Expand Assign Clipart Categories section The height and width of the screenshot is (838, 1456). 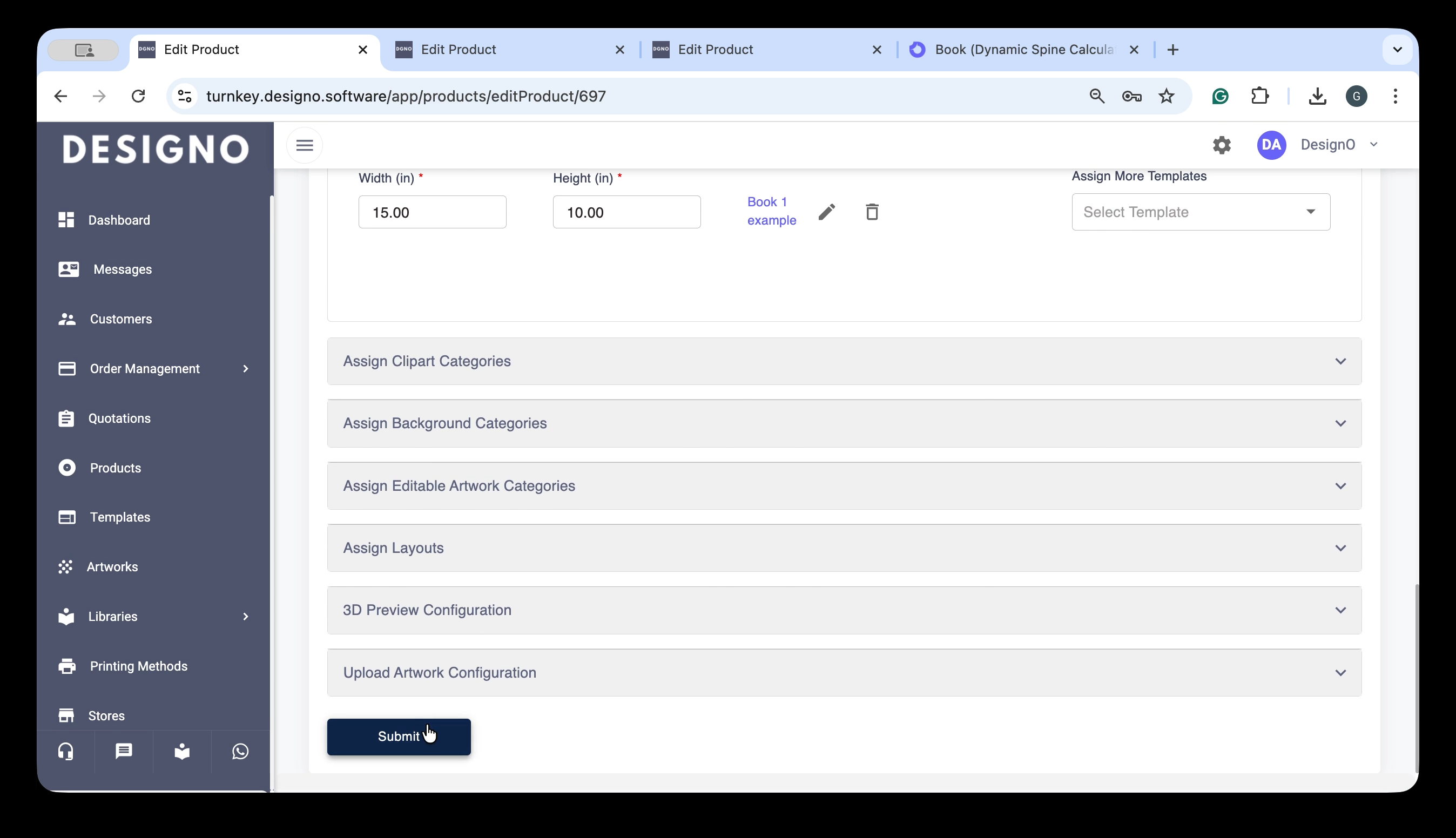click(844, 361)
